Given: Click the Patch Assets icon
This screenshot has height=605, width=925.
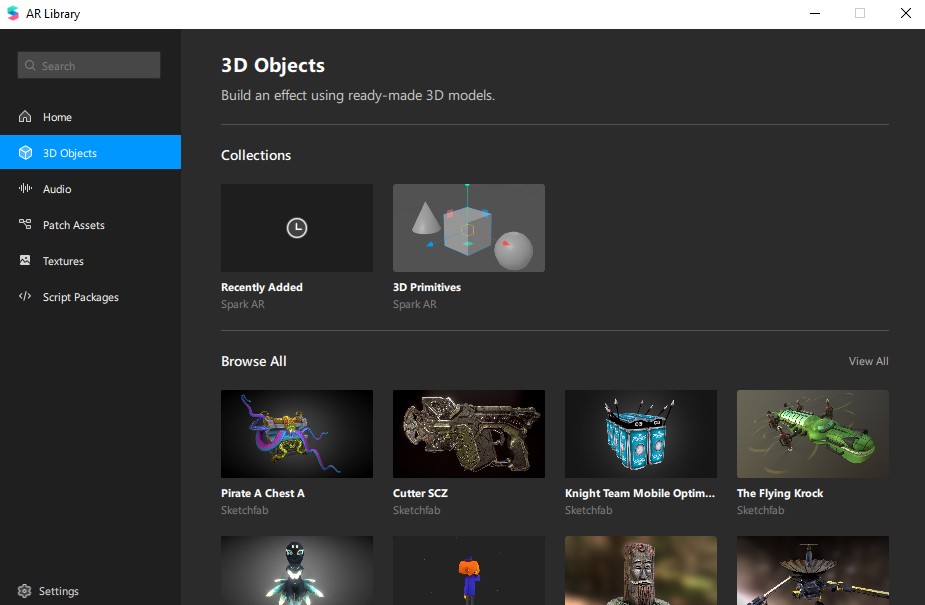Looking at the screenshot, I should [x=25, y=225].
